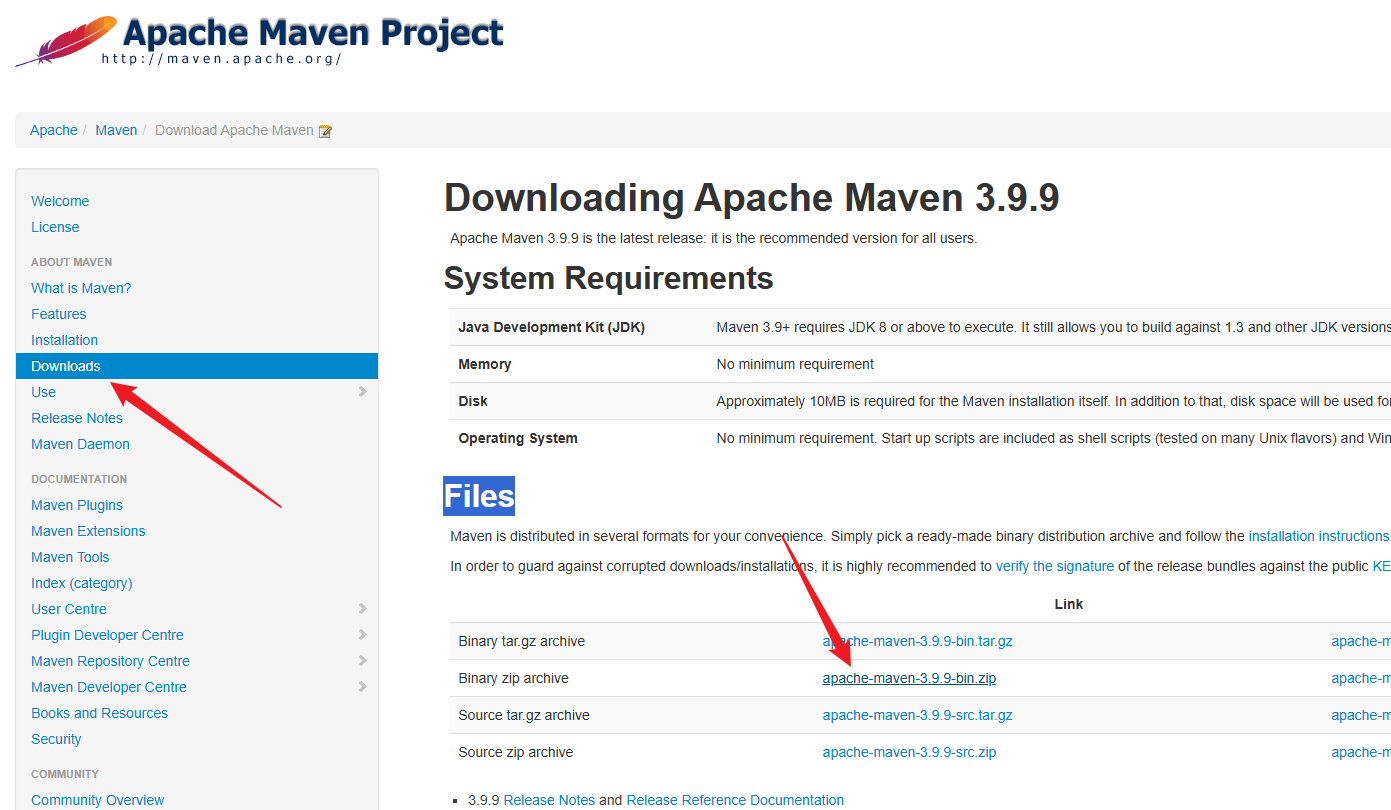Viewport: 1391px width, 810px height.
Task: Click the Apache Maven Project feather logo
Action: tap(66, 40)
